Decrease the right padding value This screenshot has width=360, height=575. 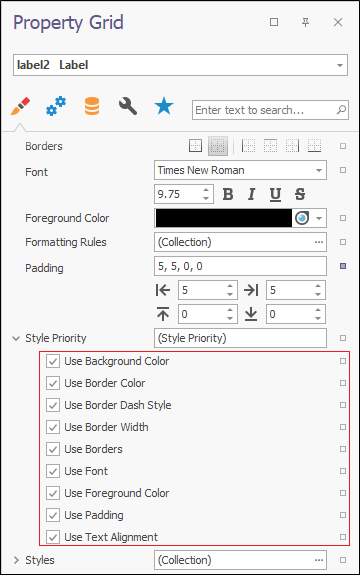tap(318, 294)
